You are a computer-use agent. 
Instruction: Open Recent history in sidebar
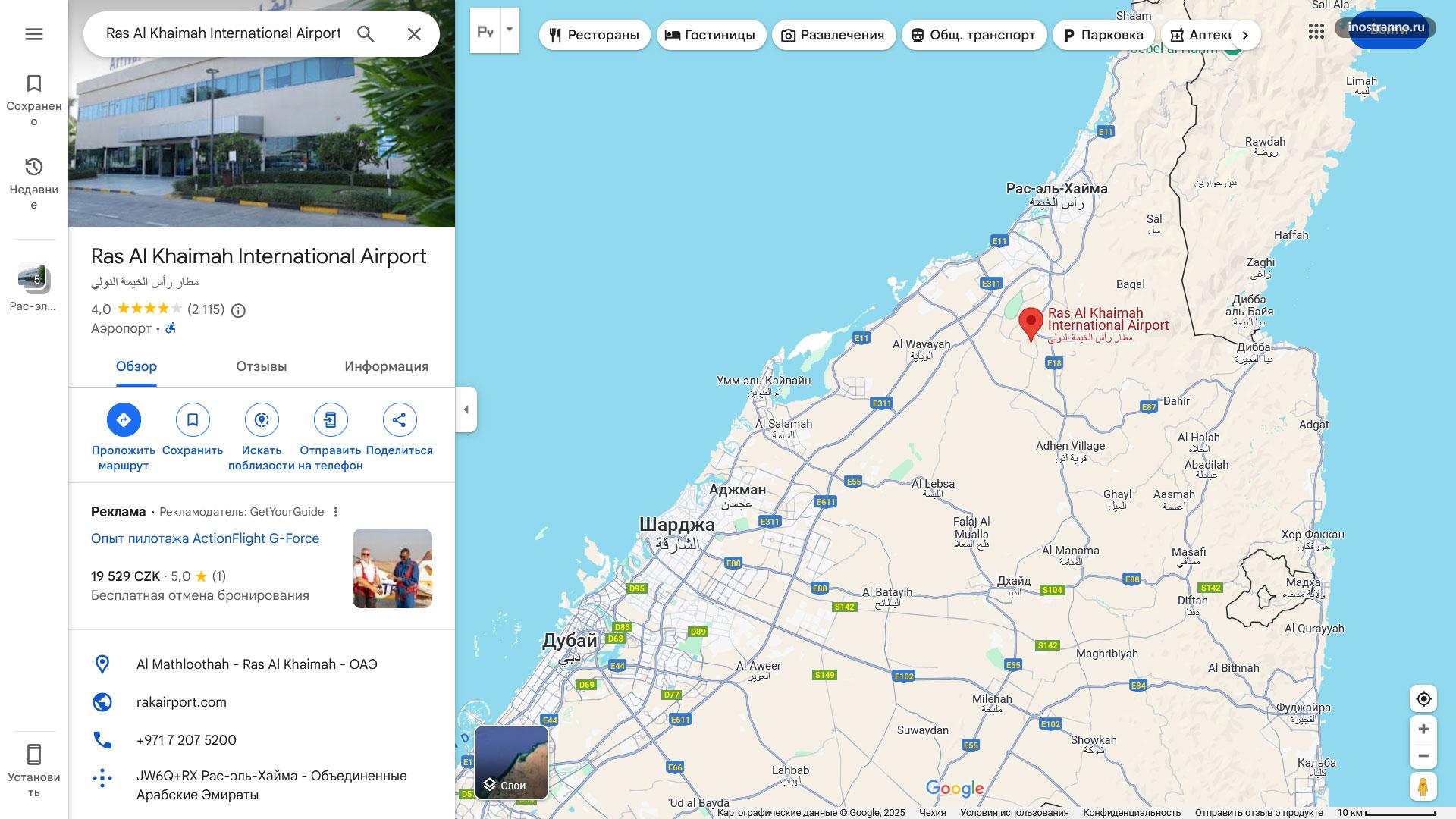(34, 184)
